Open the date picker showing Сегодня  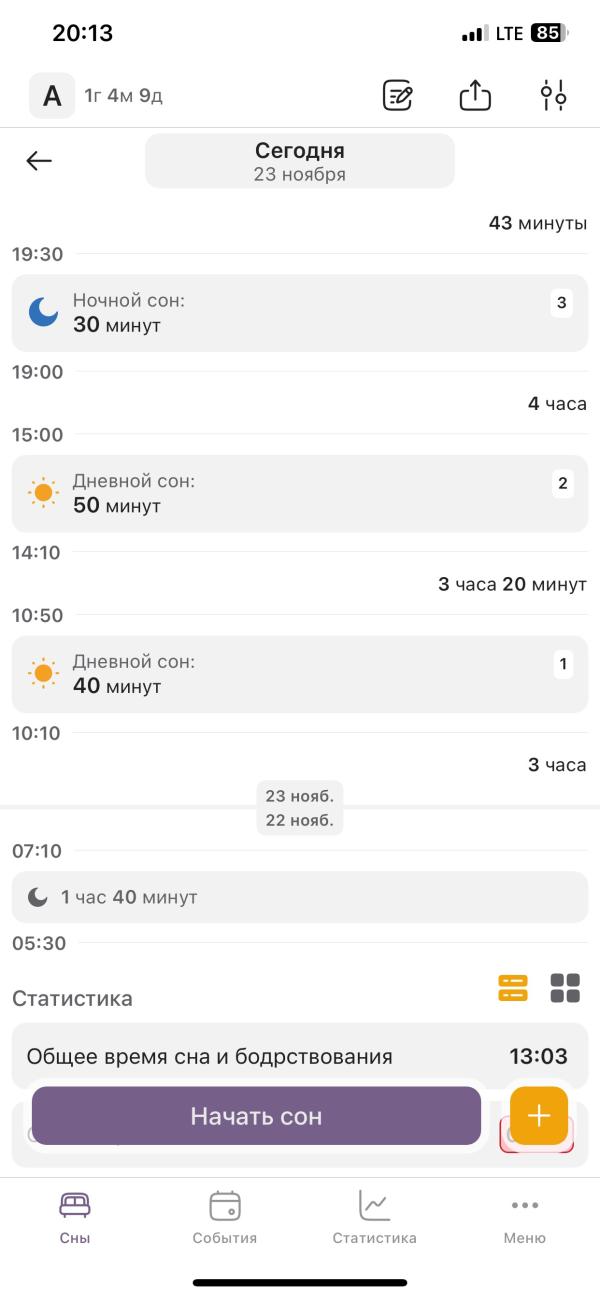point(300,161)
